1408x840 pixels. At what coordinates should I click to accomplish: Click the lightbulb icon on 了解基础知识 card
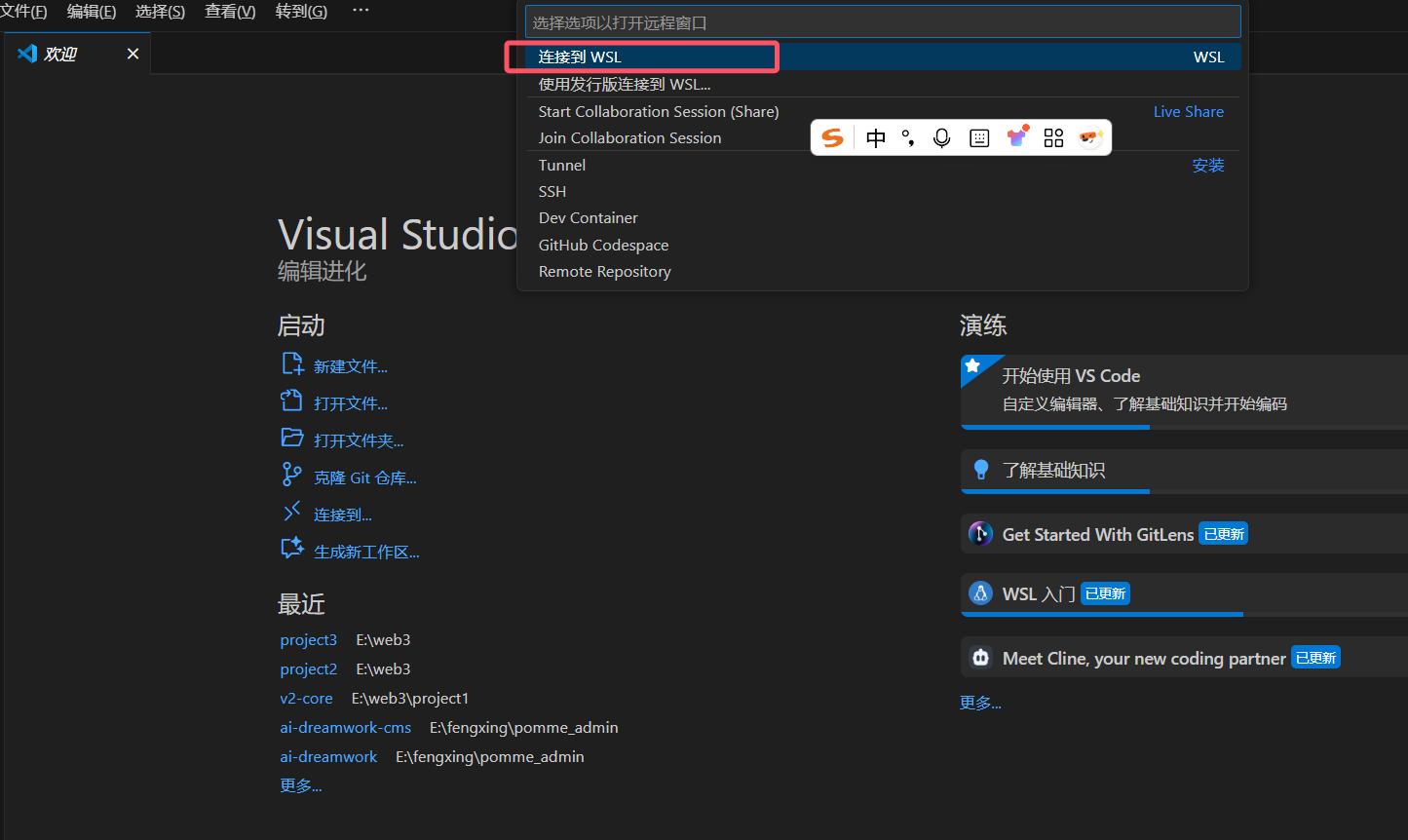click(x=981, y=470)
